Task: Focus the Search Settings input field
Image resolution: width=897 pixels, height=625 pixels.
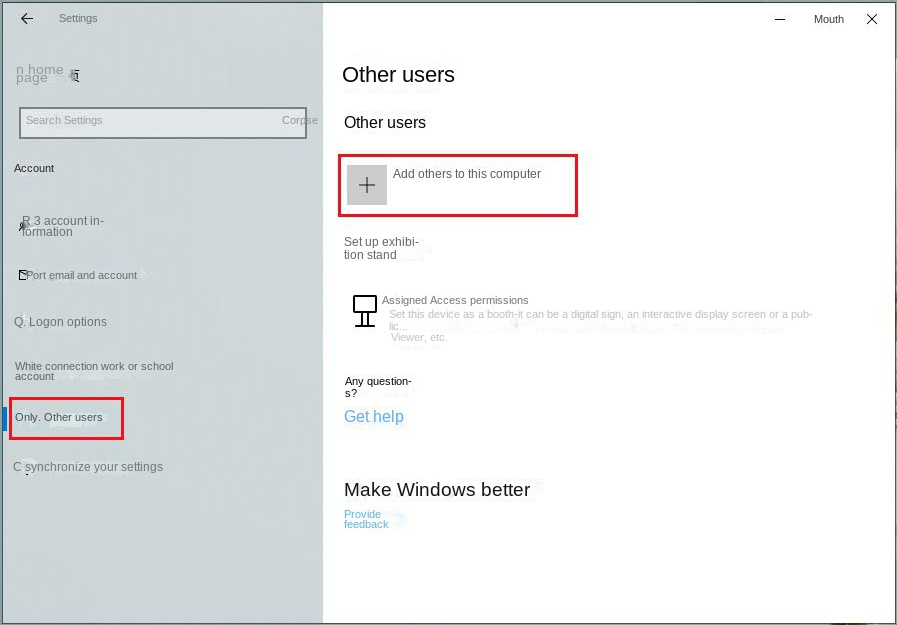Action: click(150, 121)
